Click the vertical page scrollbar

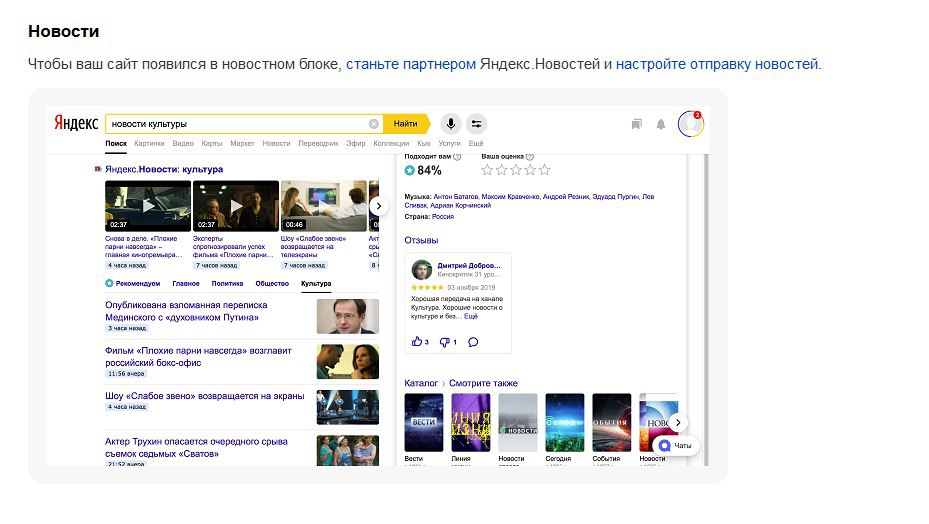click(x=705, y=310)
